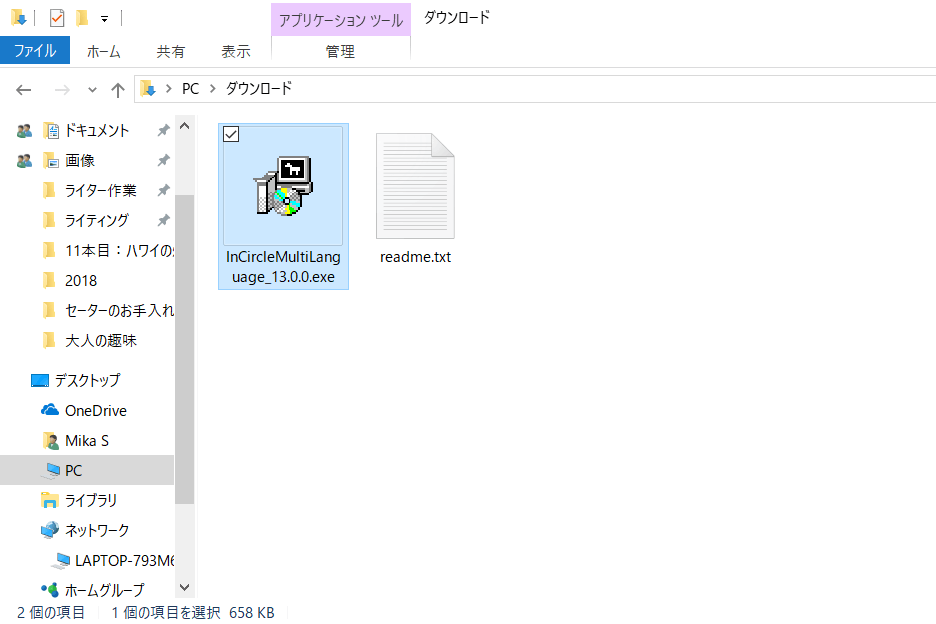Open the quick access toolbar customize dropdown

pos(104,18)
